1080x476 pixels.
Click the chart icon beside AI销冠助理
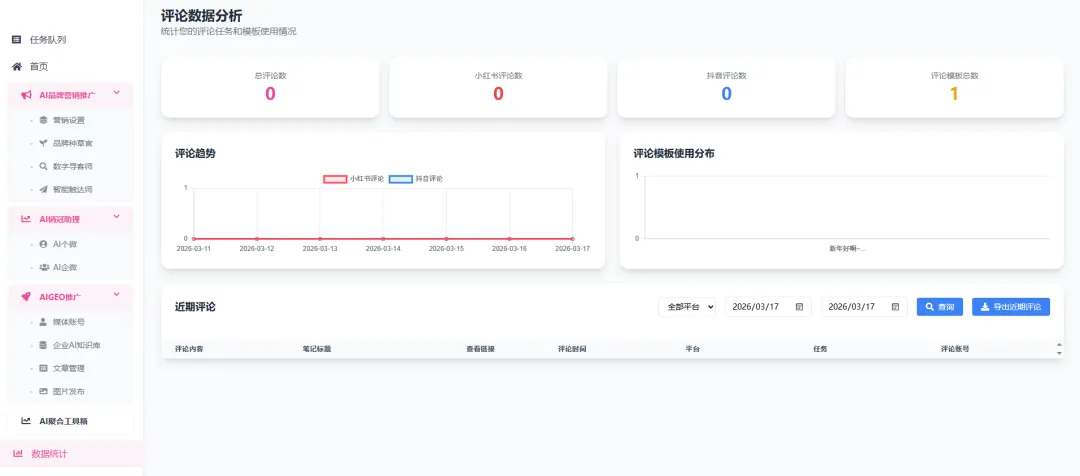(x=26, y=219)
